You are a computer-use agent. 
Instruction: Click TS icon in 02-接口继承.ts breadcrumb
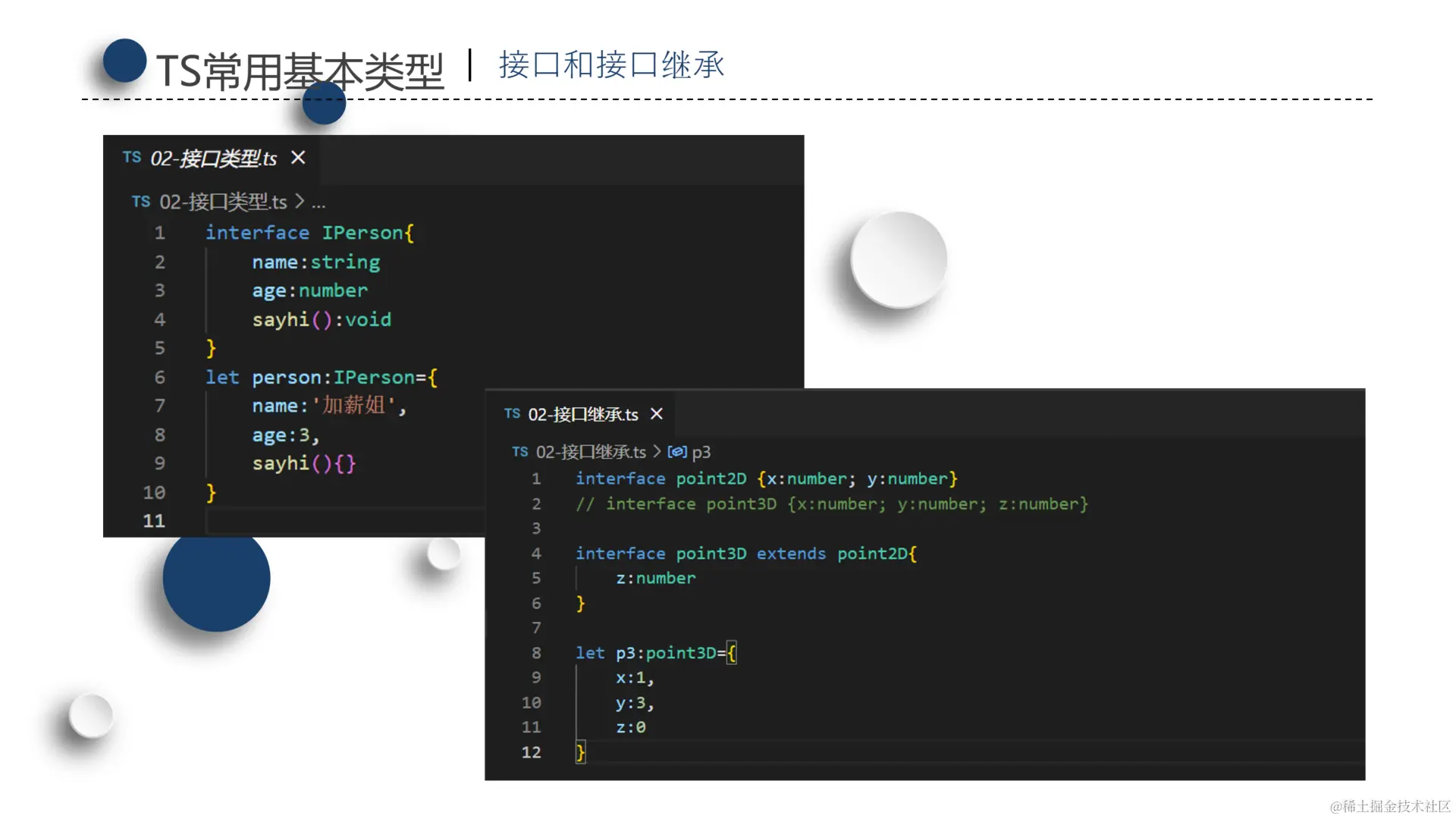(520, 453)
